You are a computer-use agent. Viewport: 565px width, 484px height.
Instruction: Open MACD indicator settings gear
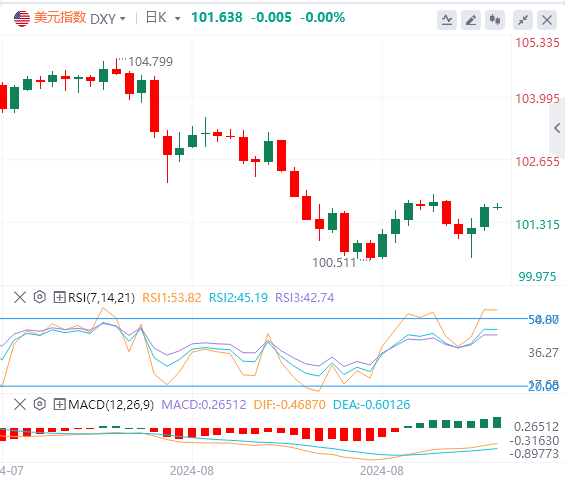(x=40, y=404)
